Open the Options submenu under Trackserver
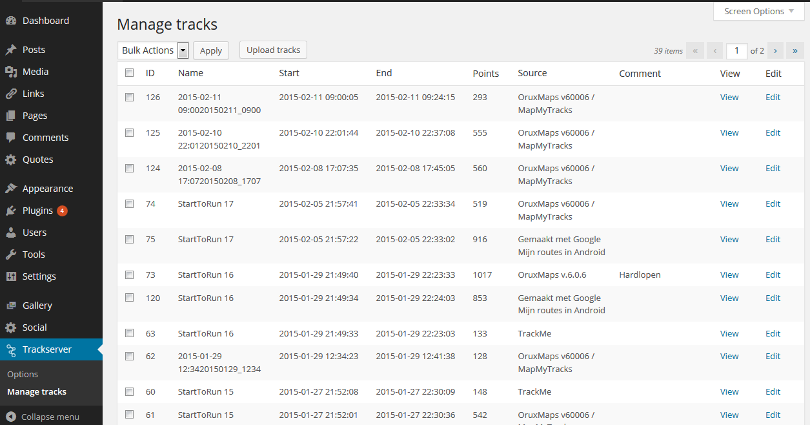Screen dimensions: 810x425 point(23,374)
